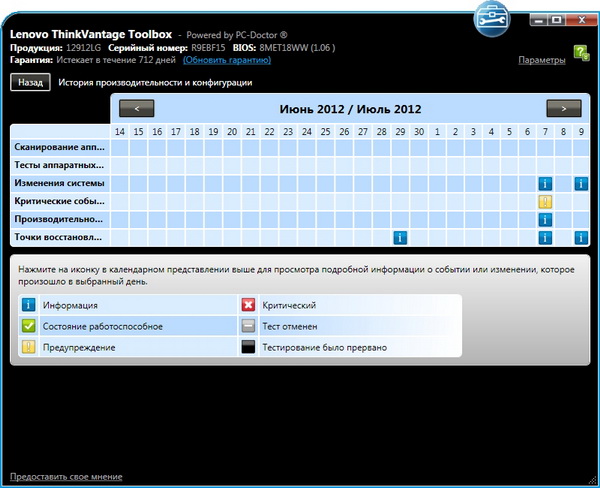Open the Параметры settings link

(x=542, y=61)
